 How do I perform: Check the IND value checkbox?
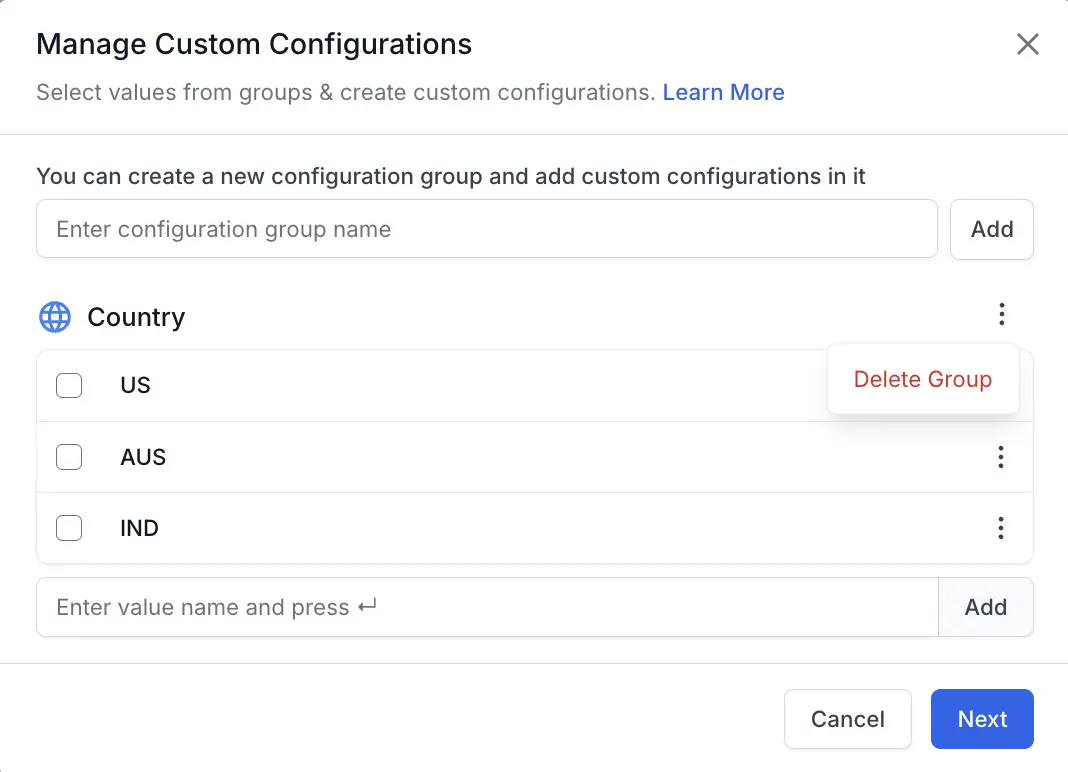click(69, 528)
